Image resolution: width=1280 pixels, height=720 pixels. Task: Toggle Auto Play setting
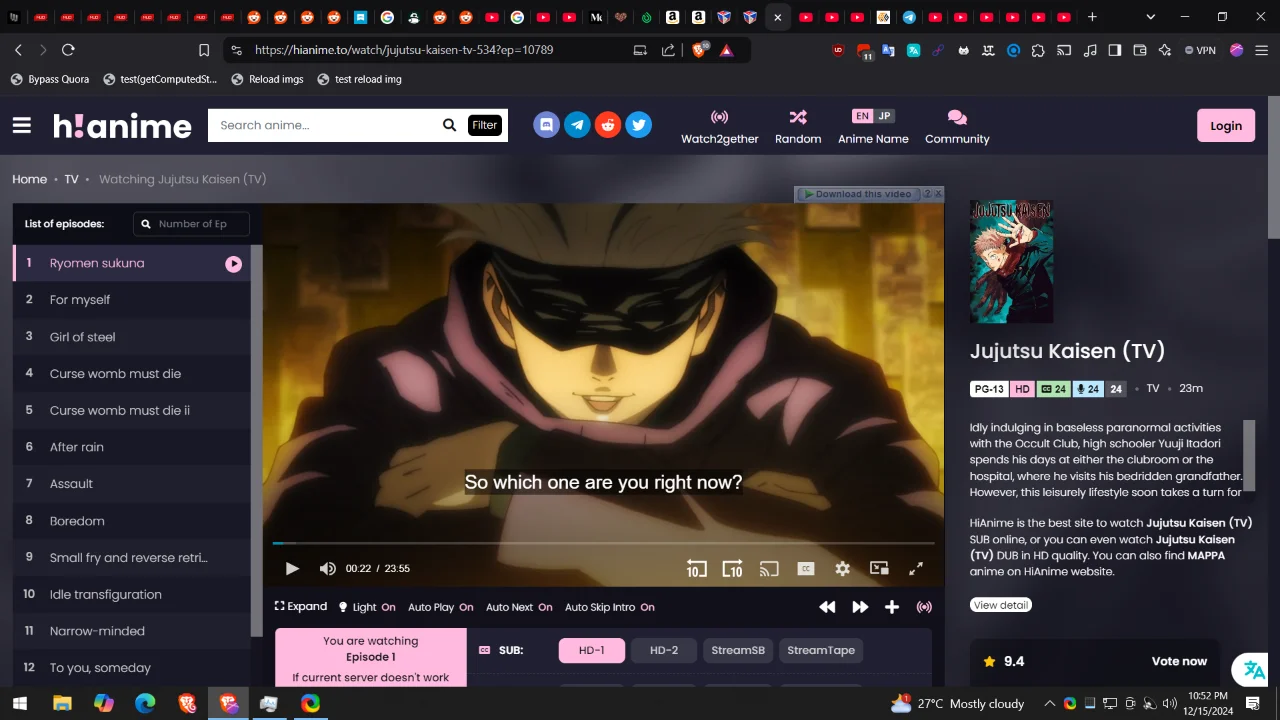[440, 607]
